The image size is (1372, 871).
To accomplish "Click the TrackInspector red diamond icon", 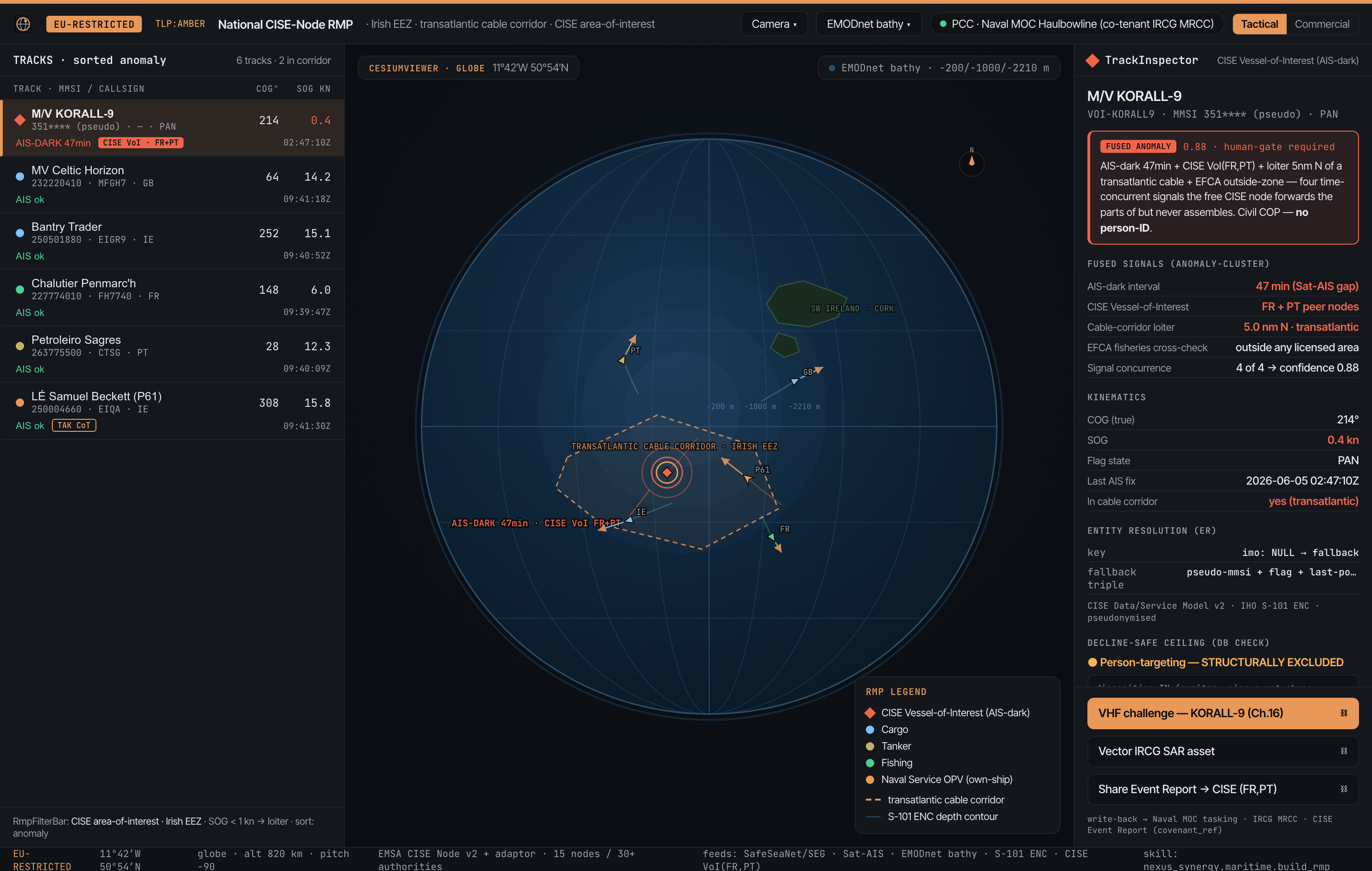I will 1092,60.
